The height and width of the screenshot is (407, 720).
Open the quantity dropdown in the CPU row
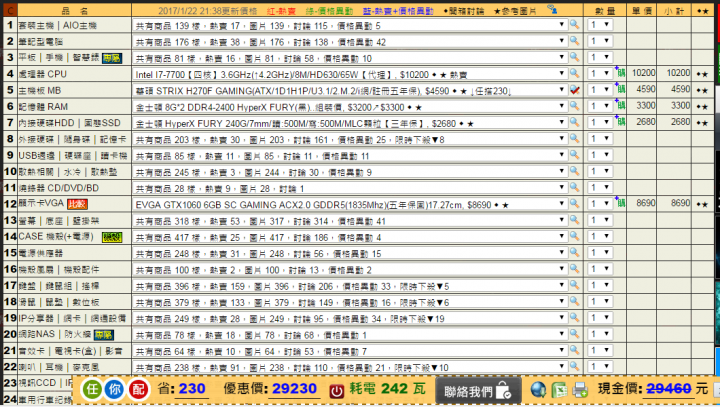pos(600,73)
